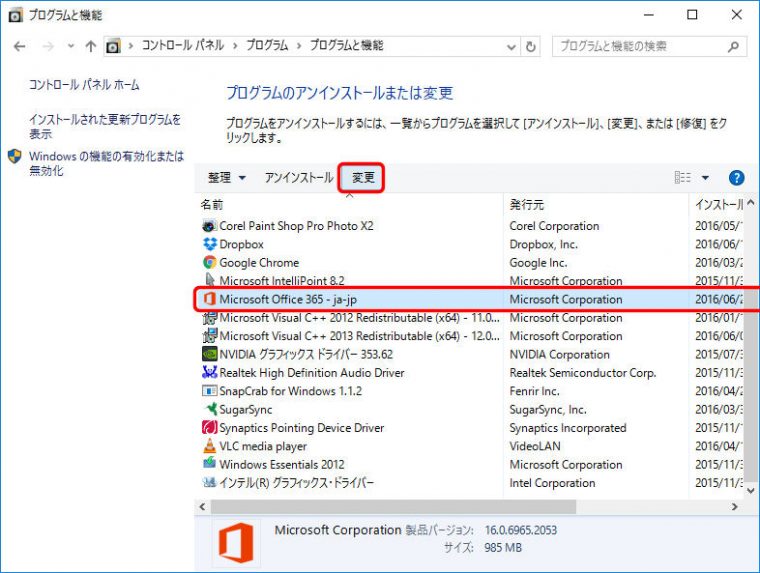The image size is (760, 573).
Task: Expand the chevron after プログラム in the address bar
Action: tap(299, 46)
